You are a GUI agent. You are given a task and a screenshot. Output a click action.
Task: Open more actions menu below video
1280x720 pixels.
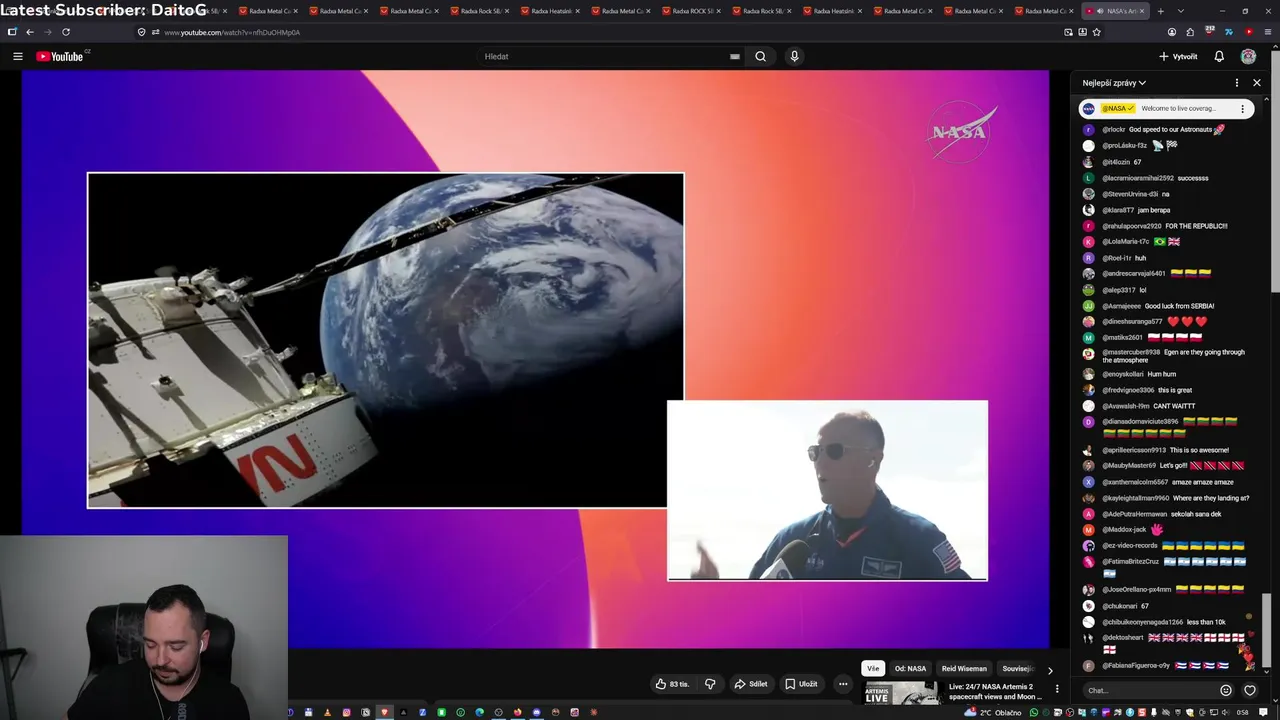843,684
